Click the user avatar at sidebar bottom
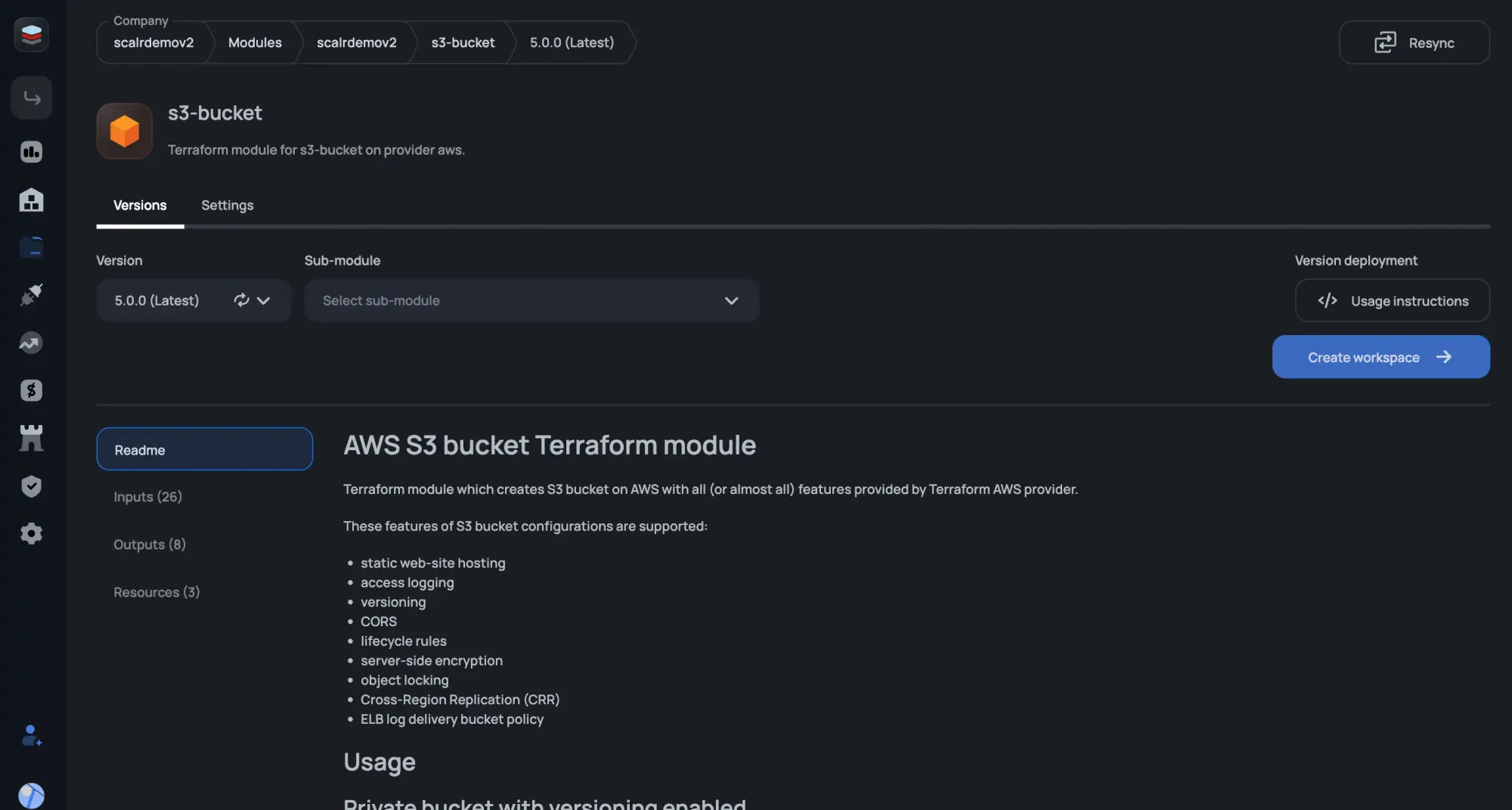The image size is (1512, 810). 31,795
